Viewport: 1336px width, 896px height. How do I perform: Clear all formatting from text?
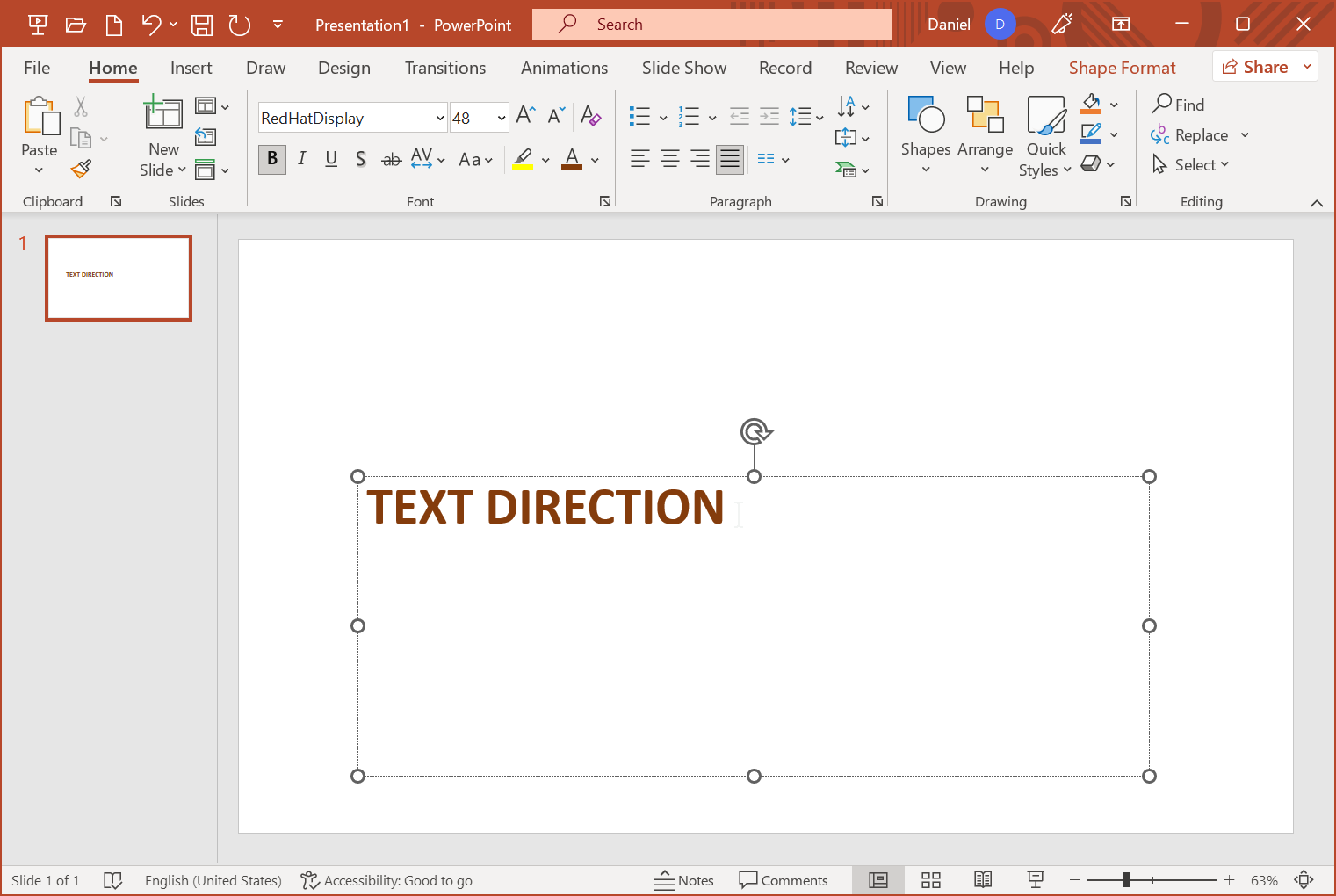[x=591, y=116]
